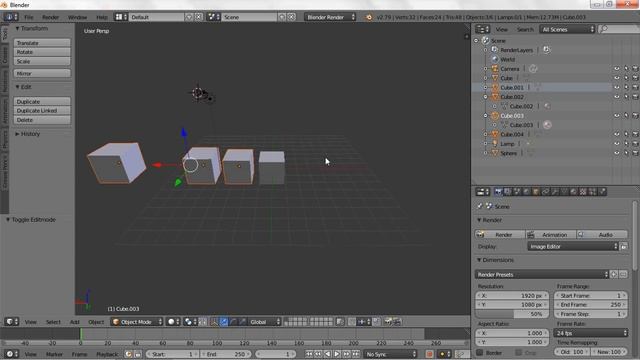Screen dimensions: 640x360
Task: Expand the Cube.004 tree node
Action: (x=485, y=134)
